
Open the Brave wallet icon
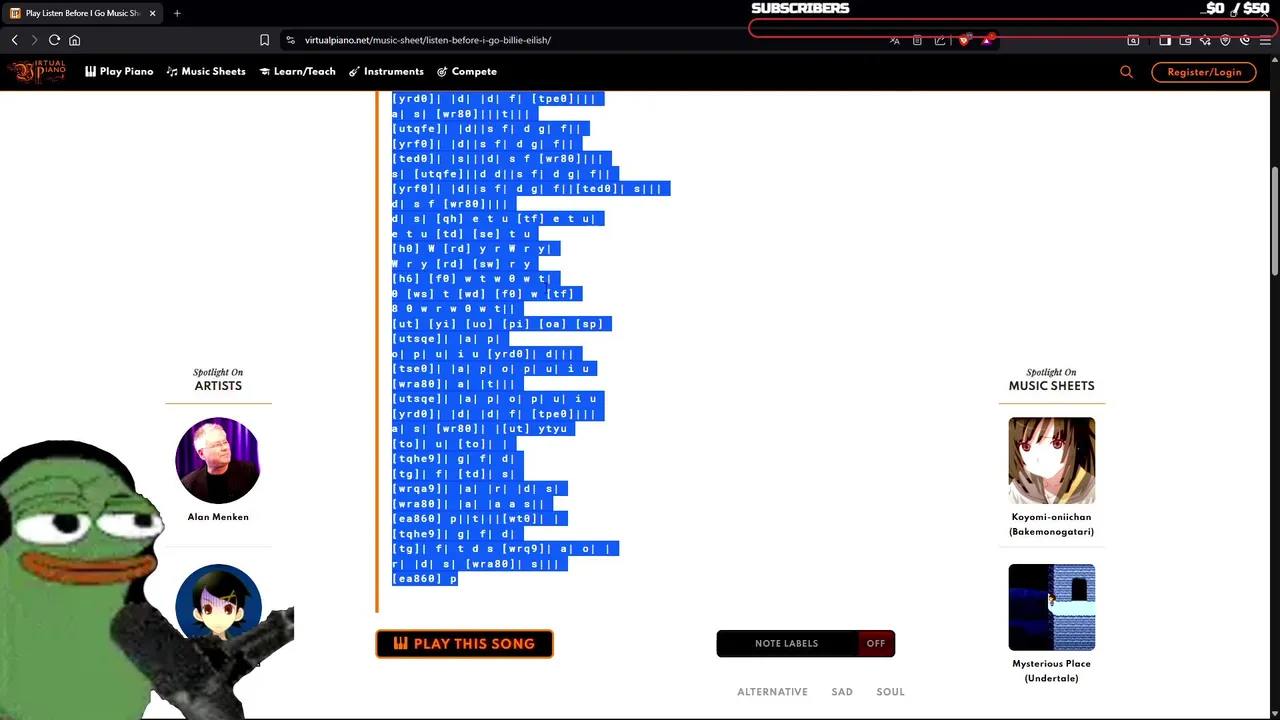[1185, 40]
